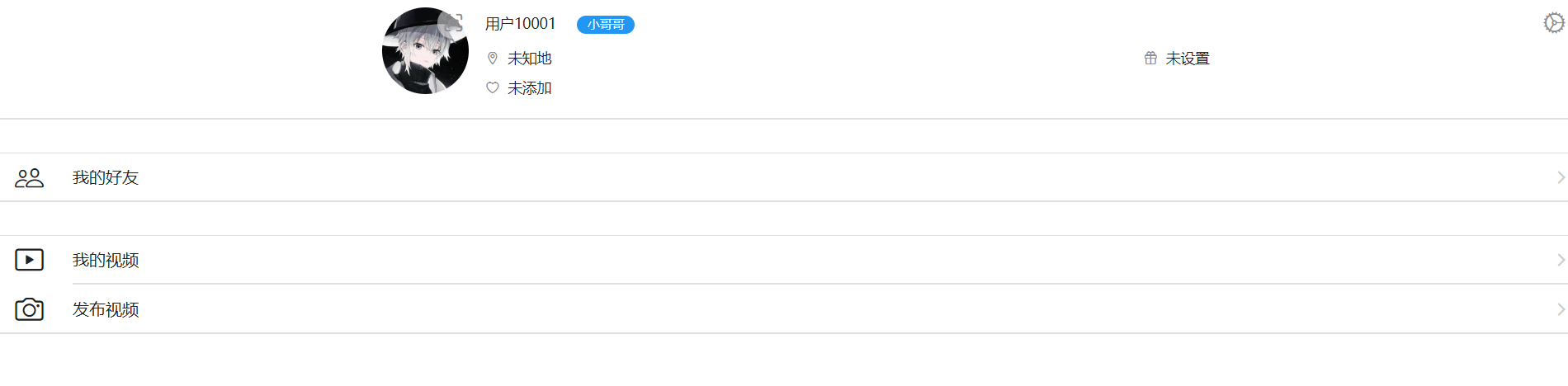
Task: Expand the 我的视频 row chevron
Action: point(1560,261)
